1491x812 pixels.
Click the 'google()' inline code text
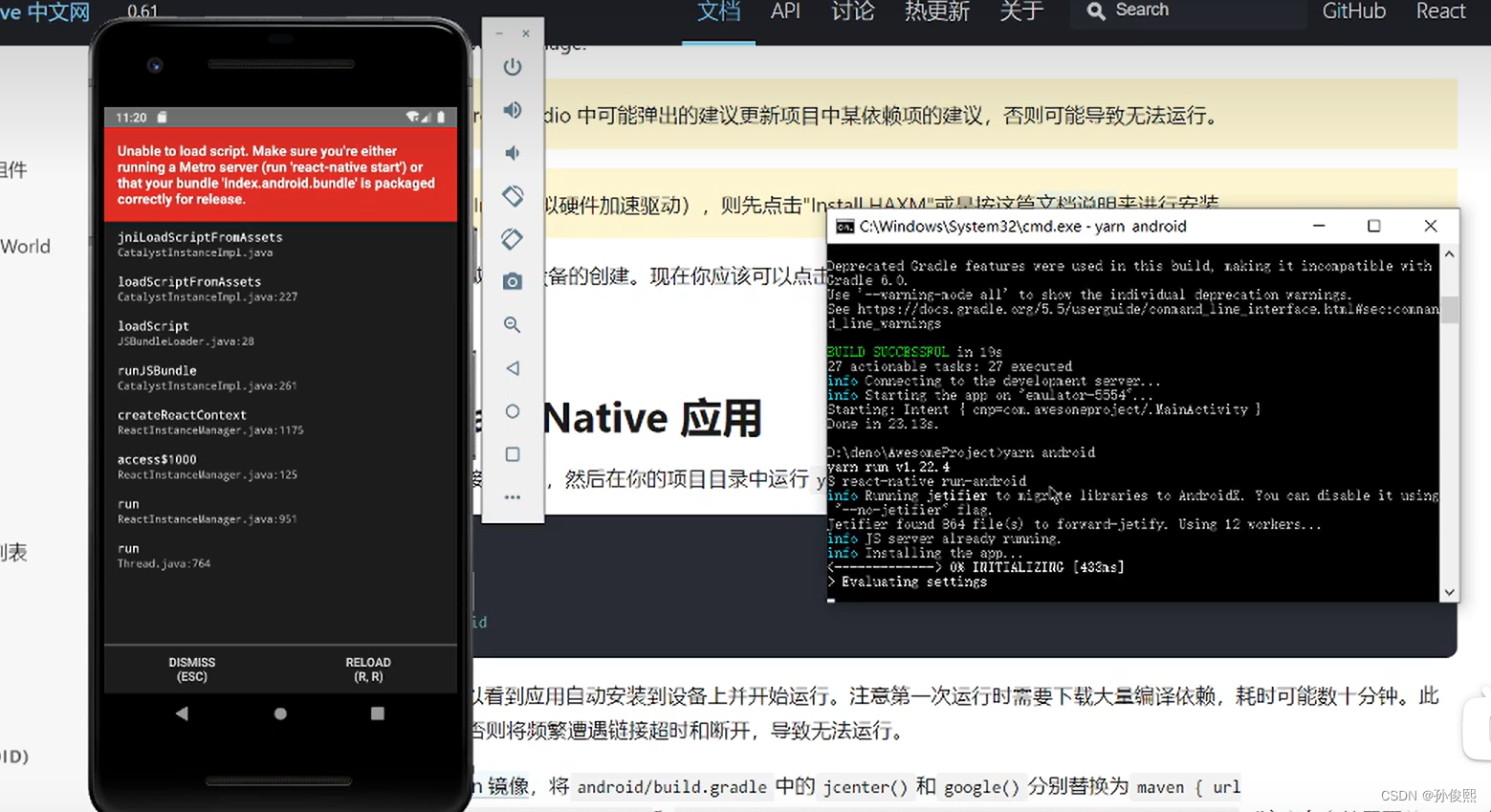(x=982, y=787)
